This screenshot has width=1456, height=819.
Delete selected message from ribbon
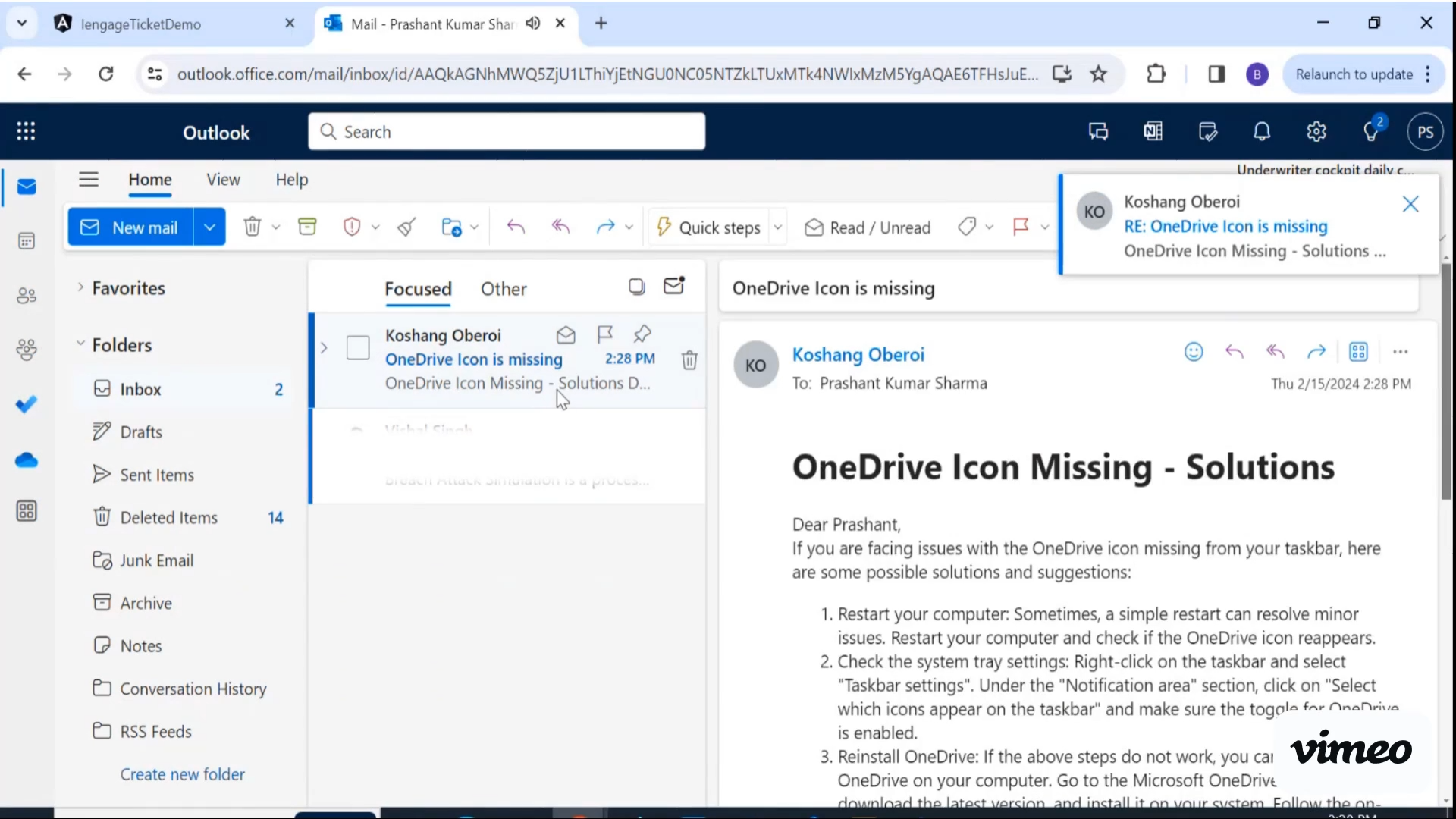point(253,227)
